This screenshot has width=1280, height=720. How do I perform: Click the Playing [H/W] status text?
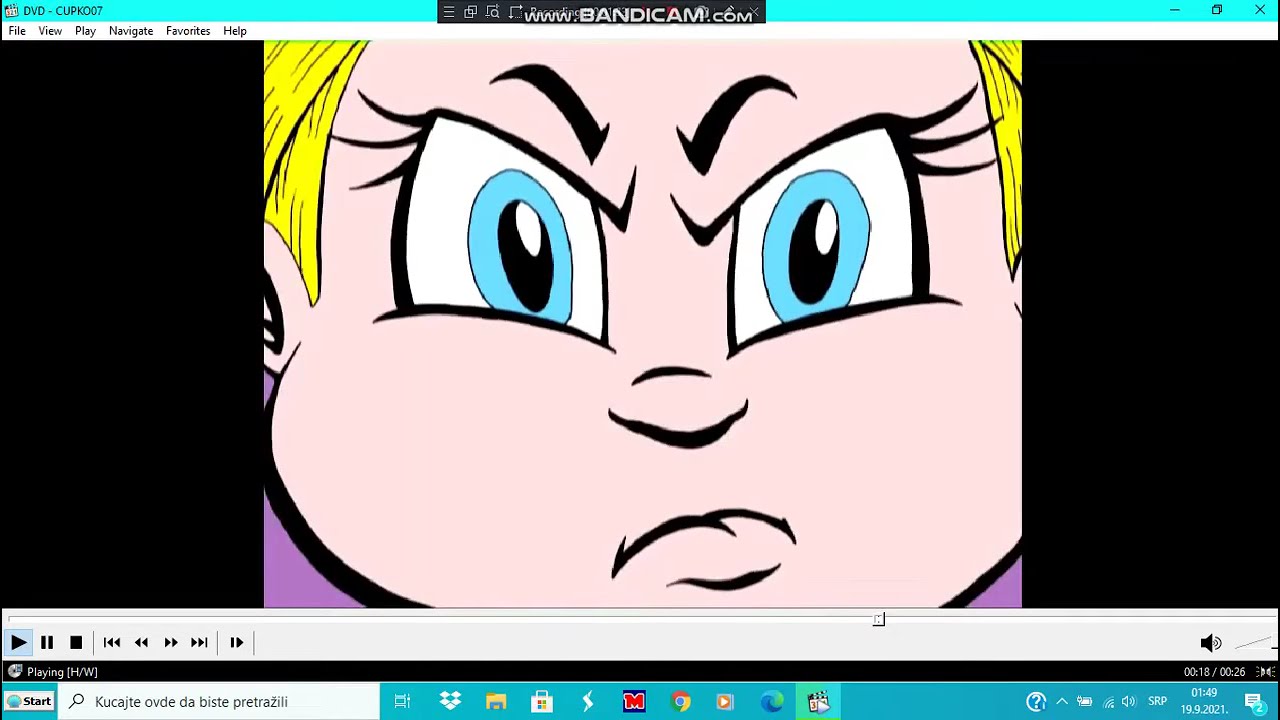[x=62, y=672]
